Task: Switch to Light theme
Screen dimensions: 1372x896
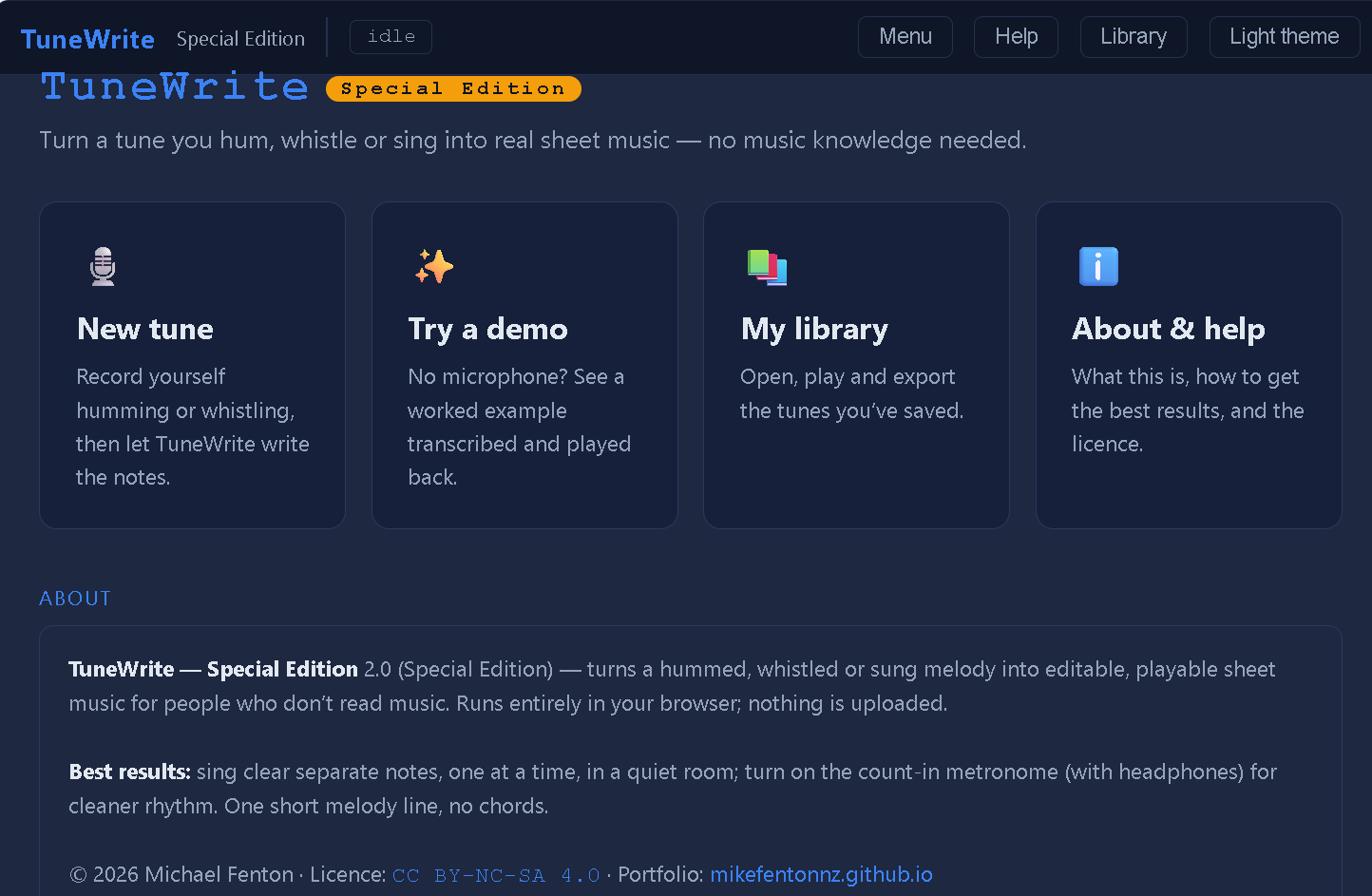Action: (1285, 37)
